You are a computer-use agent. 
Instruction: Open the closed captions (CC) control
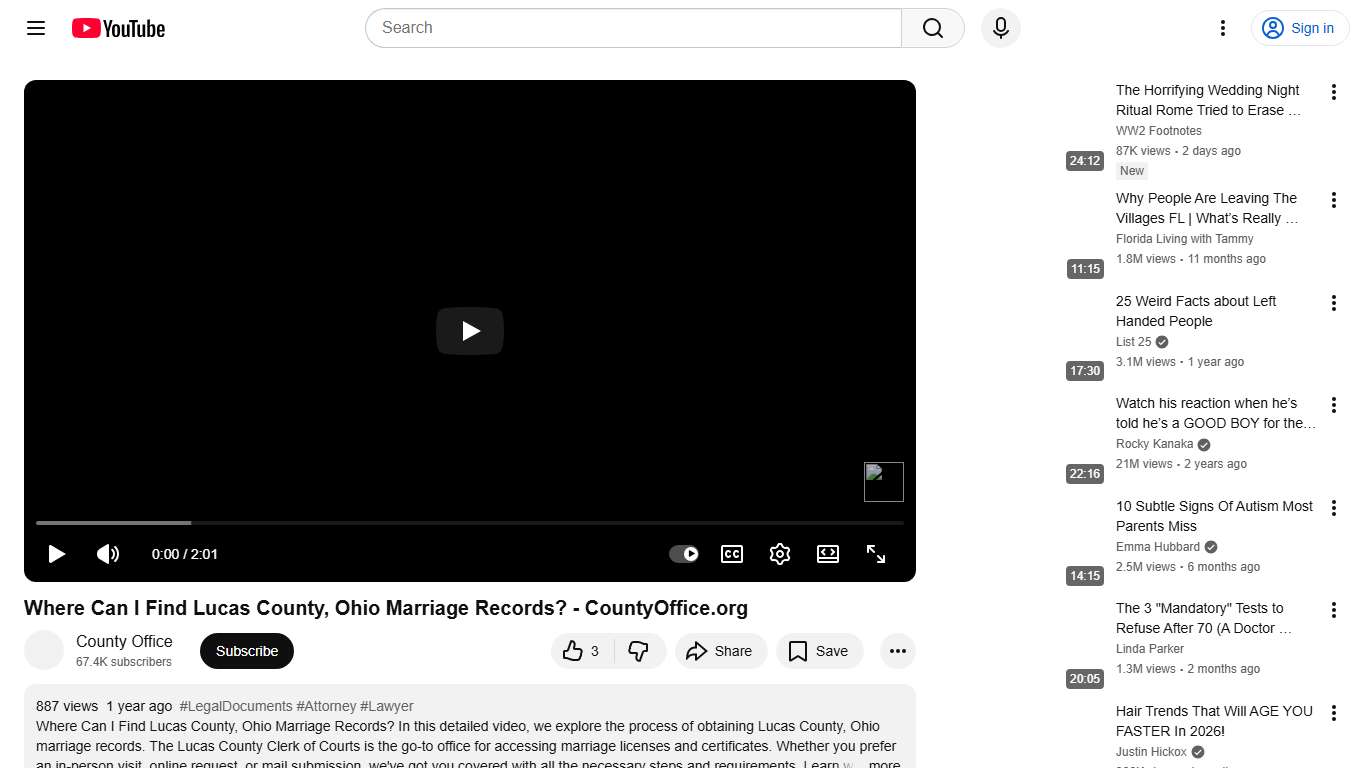point(732,553)
